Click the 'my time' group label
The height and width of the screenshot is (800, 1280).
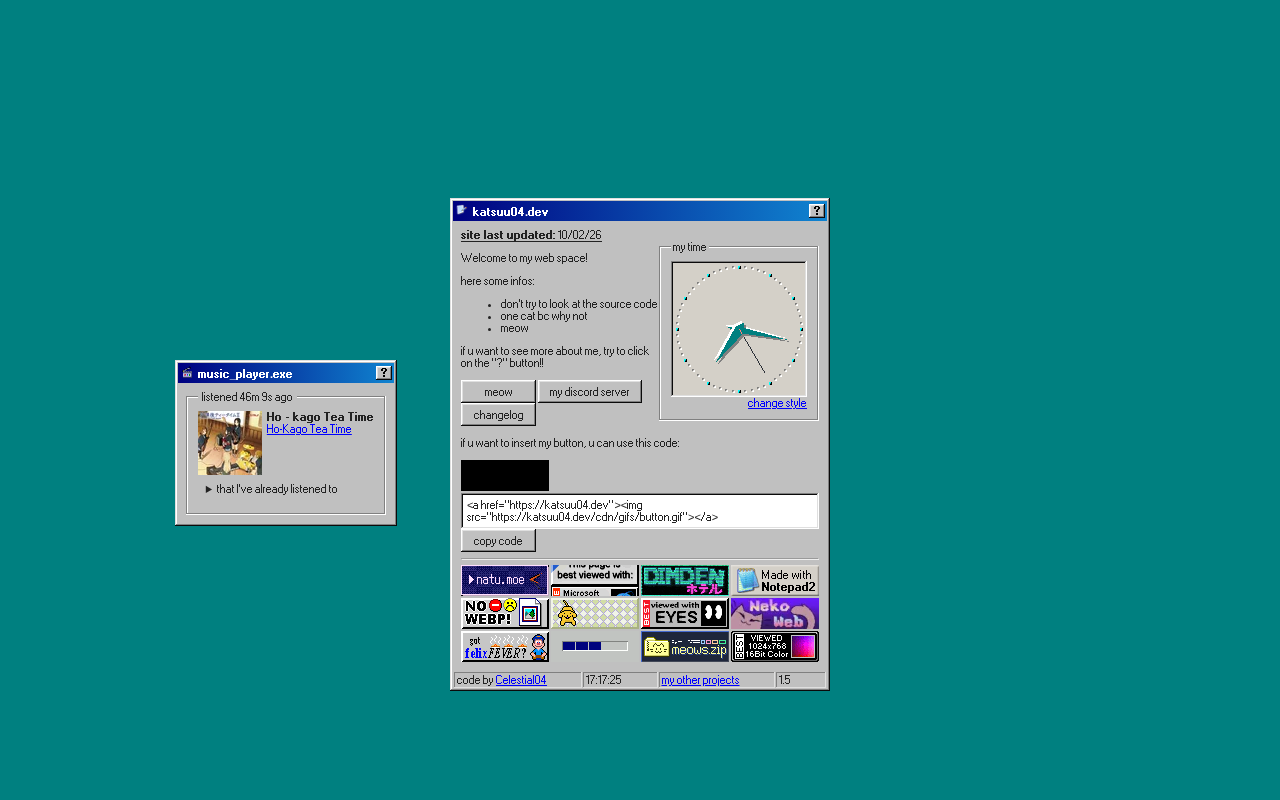(x=689, y=247)
